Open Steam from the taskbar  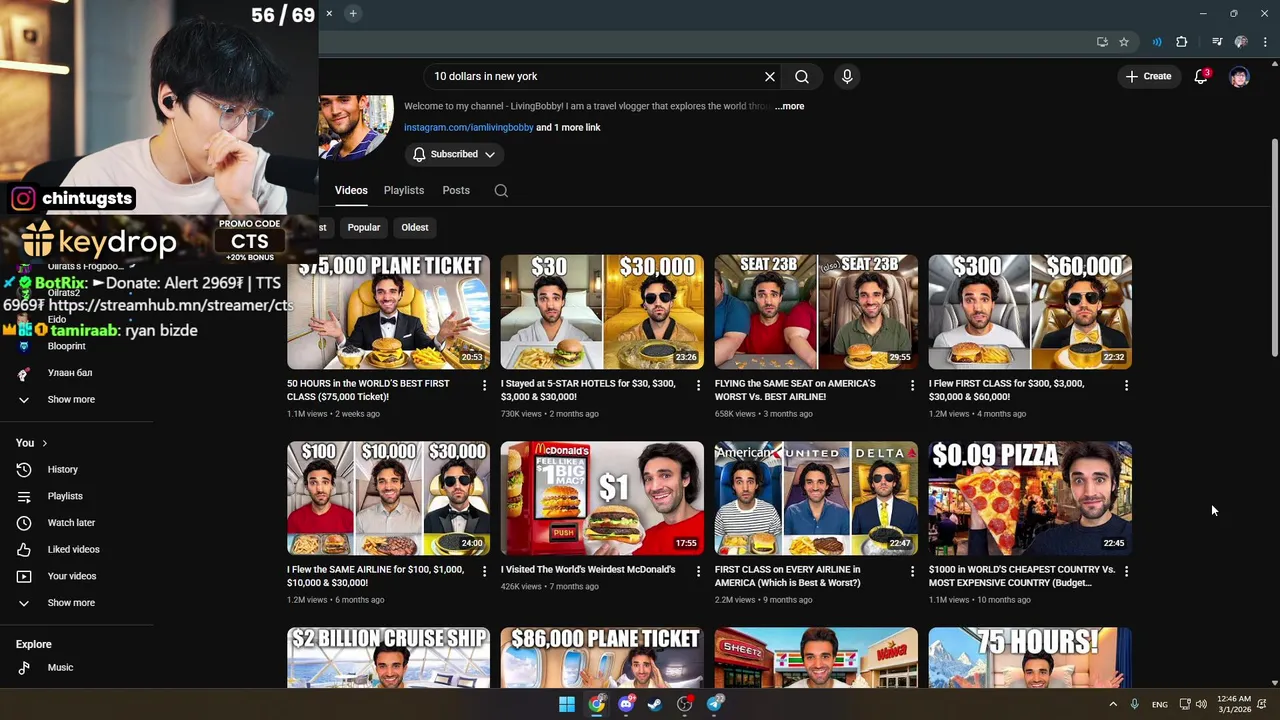tap(655, 704)
